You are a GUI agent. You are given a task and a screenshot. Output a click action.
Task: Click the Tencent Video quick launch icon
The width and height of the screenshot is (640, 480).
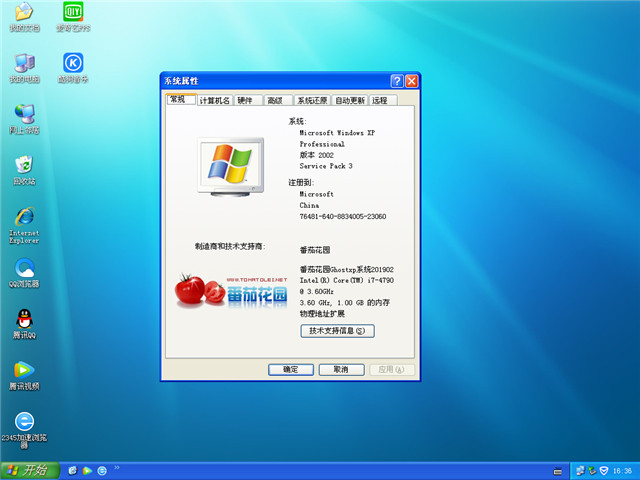point(87,471)
